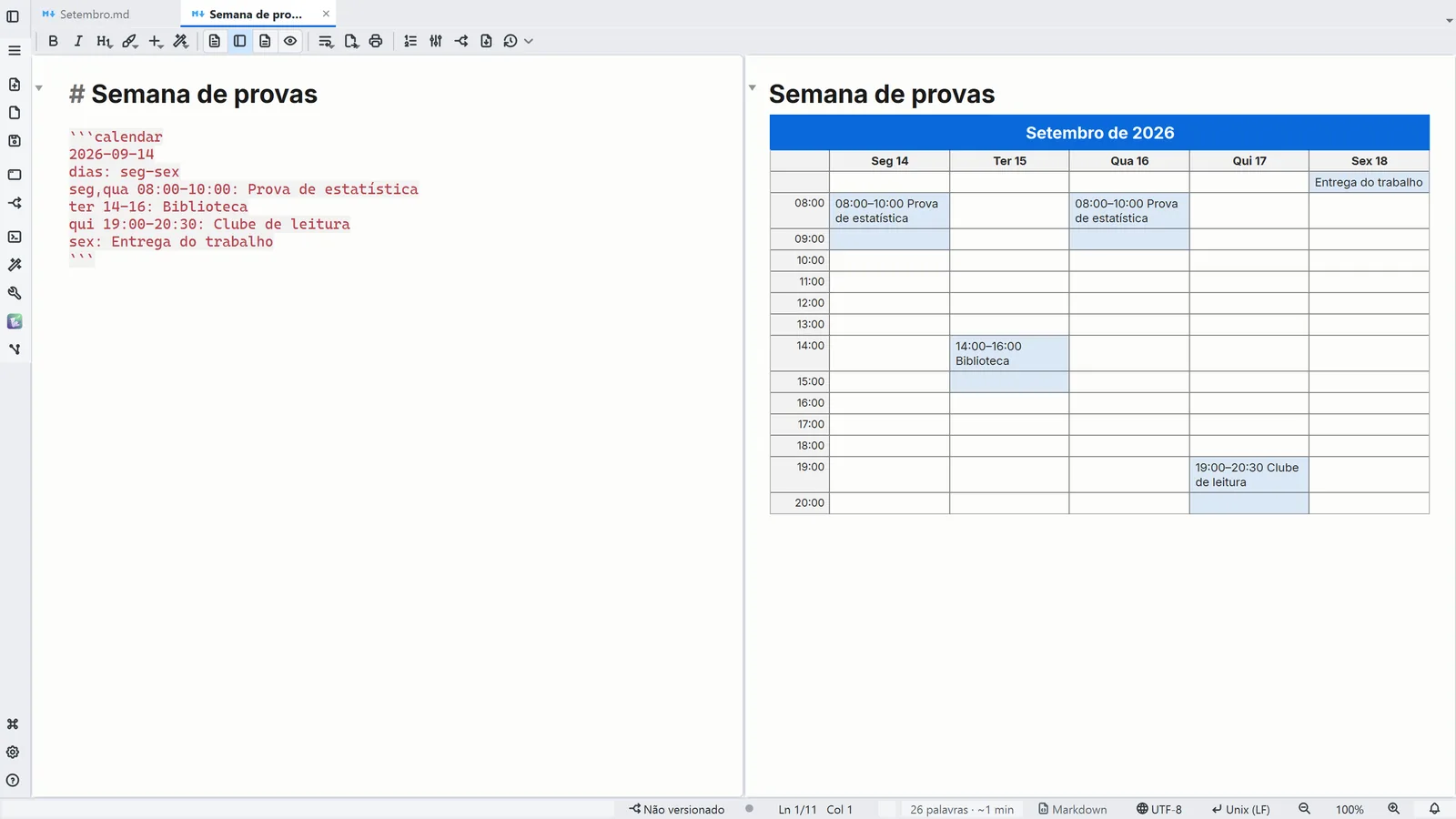
Task: Toggle bold formatting in toolbar
Action: (53, 41)
